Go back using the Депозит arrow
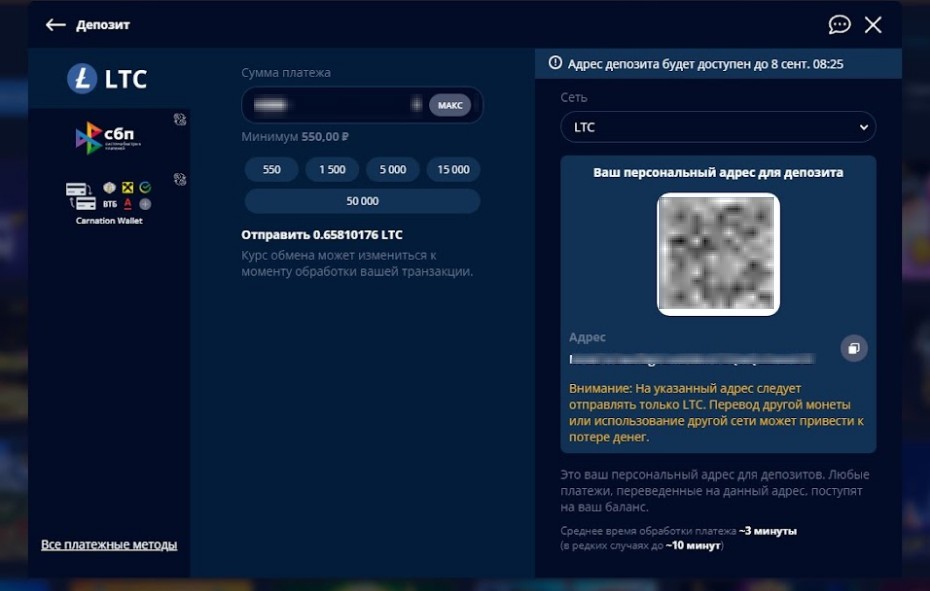This screenshot has width=930, height=591. pyautogui.click(x=56, y=25)
